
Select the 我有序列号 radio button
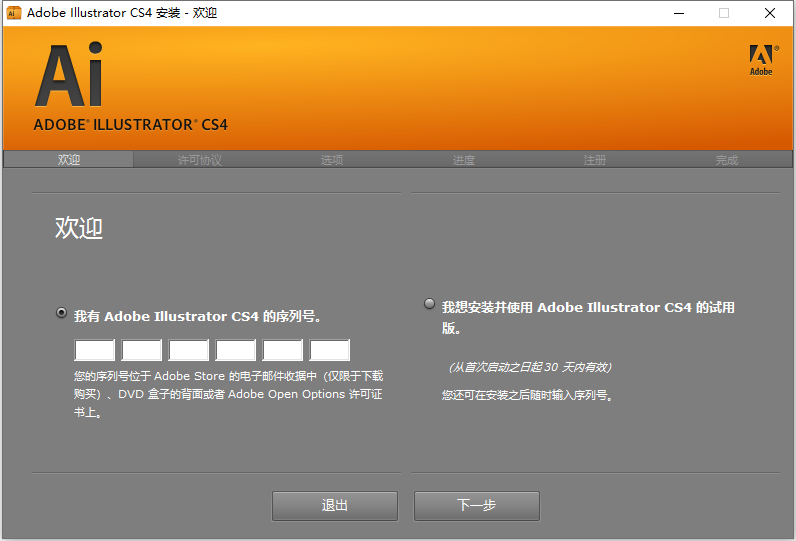coord(61,313)
